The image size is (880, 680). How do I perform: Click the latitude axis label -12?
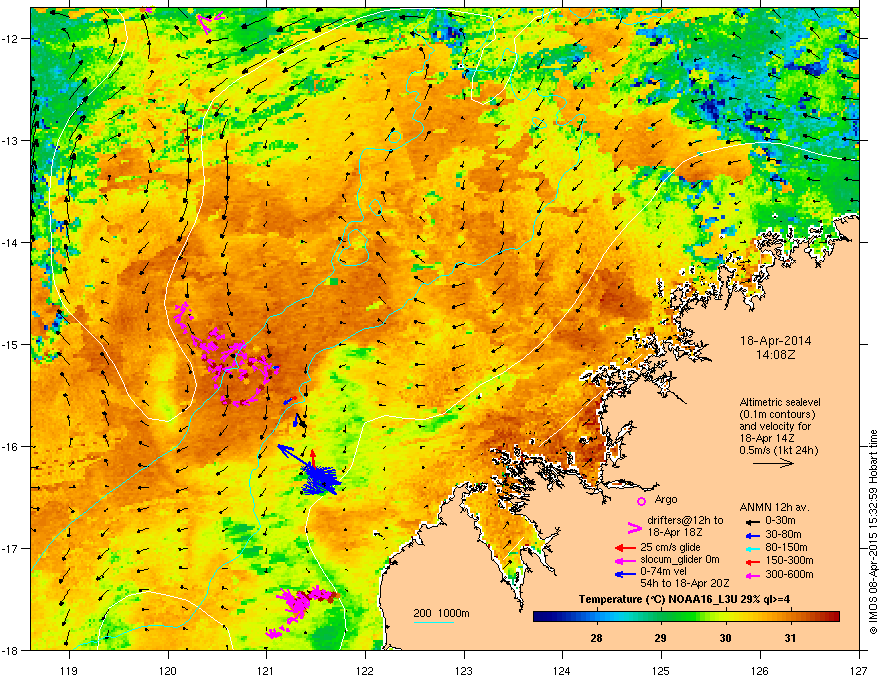(10, 39)
